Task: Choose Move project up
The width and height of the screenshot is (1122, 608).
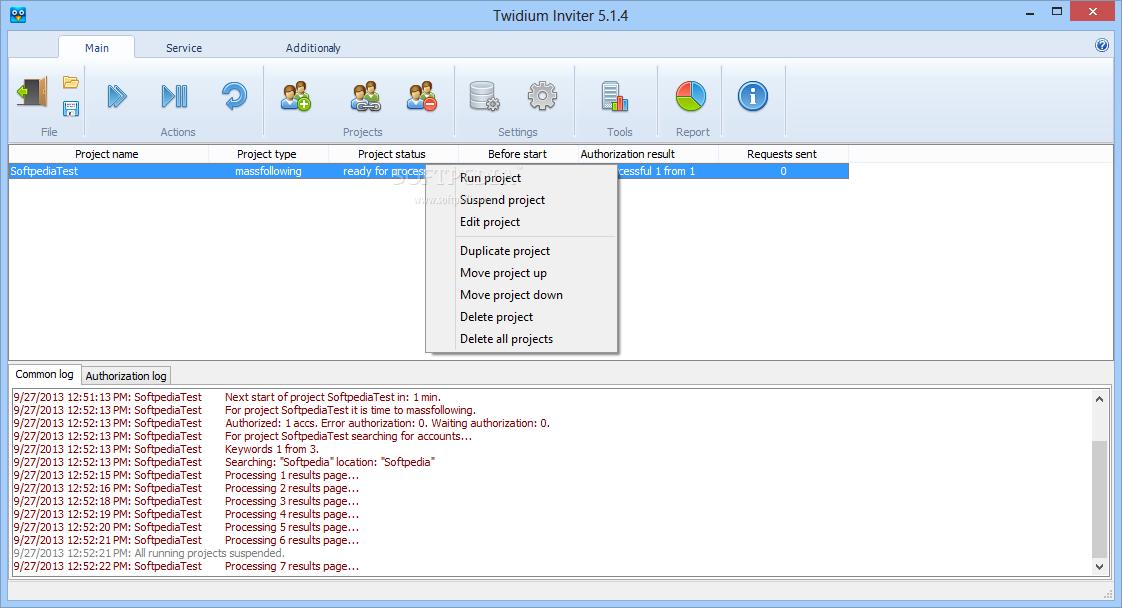Action: 503,273
